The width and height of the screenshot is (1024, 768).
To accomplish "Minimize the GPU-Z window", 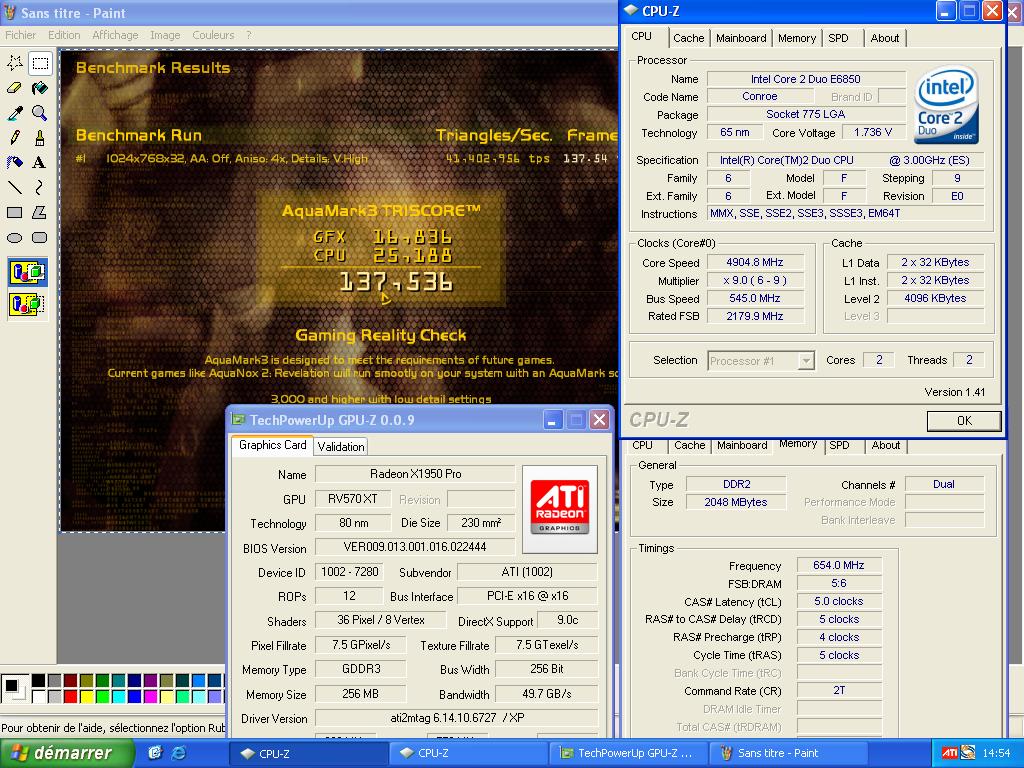I will click(x=552, y=420).
